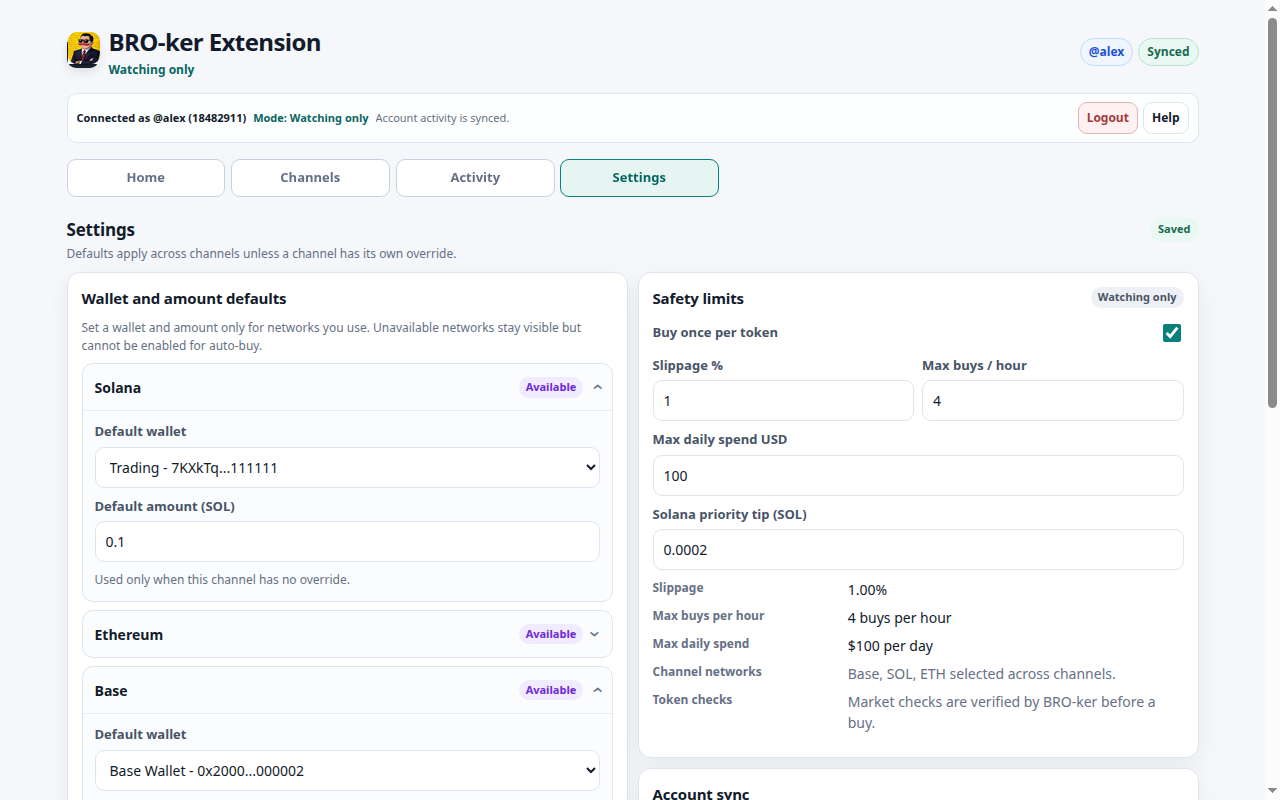This screenshot has width=1280, height=800.
Task: Click the page vertical scrollbar thumb
Action: pyautogui.click(x=1273, y=213)
